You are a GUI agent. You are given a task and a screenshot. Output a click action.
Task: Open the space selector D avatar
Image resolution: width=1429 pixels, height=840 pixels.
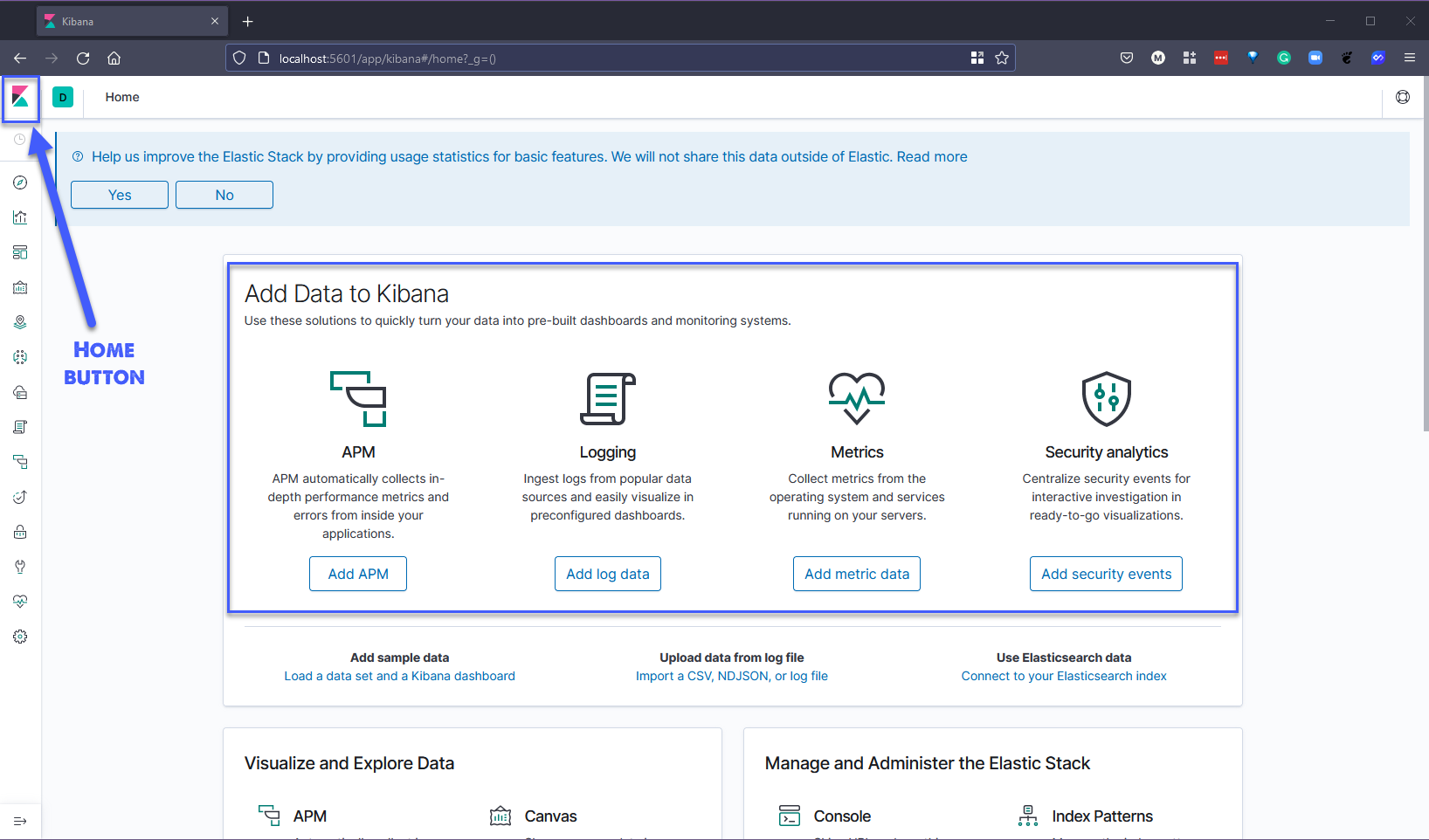coord(63,97)
